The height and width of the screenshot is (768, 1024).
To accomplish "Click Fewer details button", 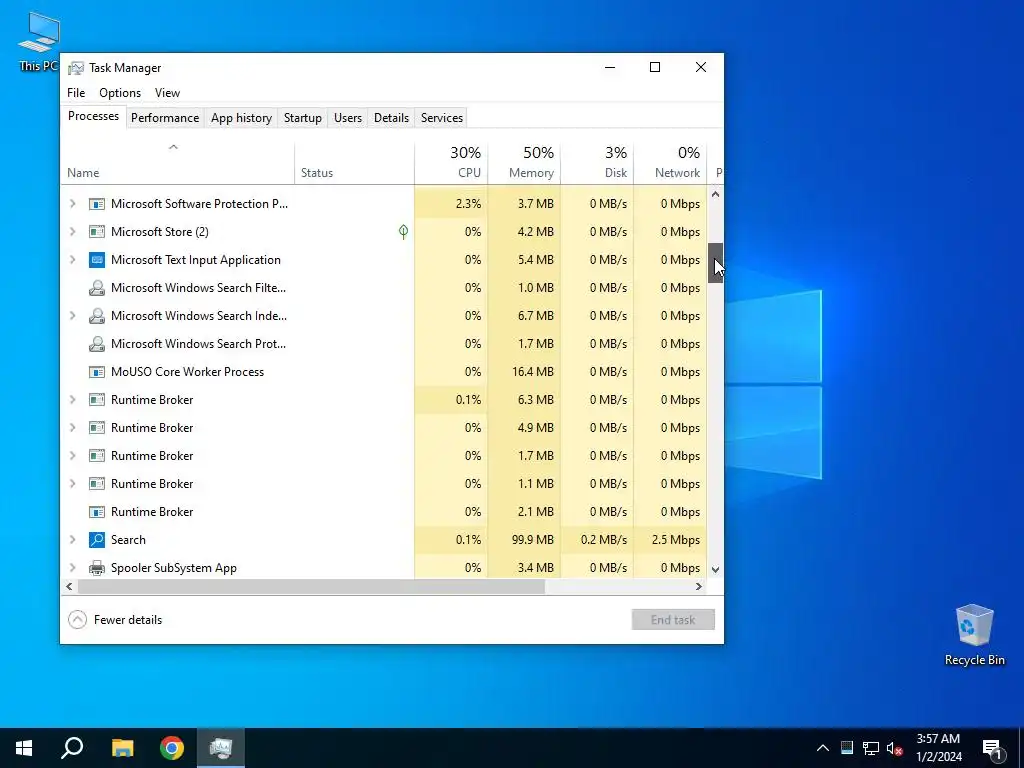I will pos(115,620).
